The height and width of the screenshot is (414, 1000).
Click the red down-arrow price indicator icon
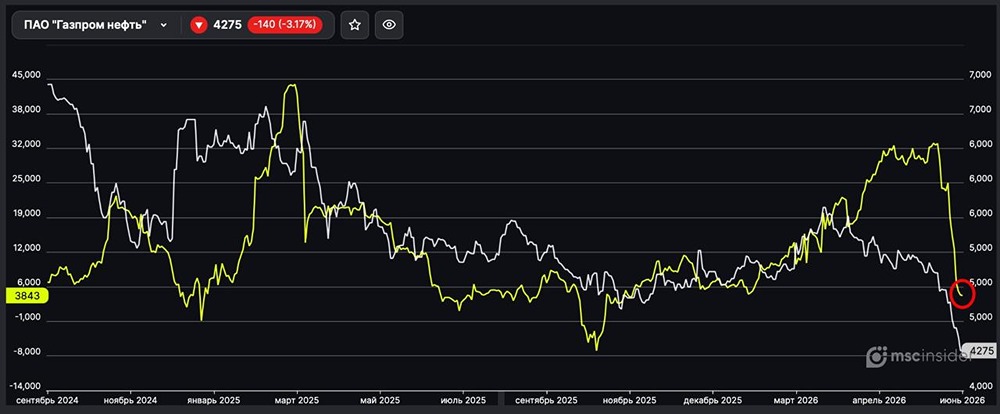[x=199, y=25]
